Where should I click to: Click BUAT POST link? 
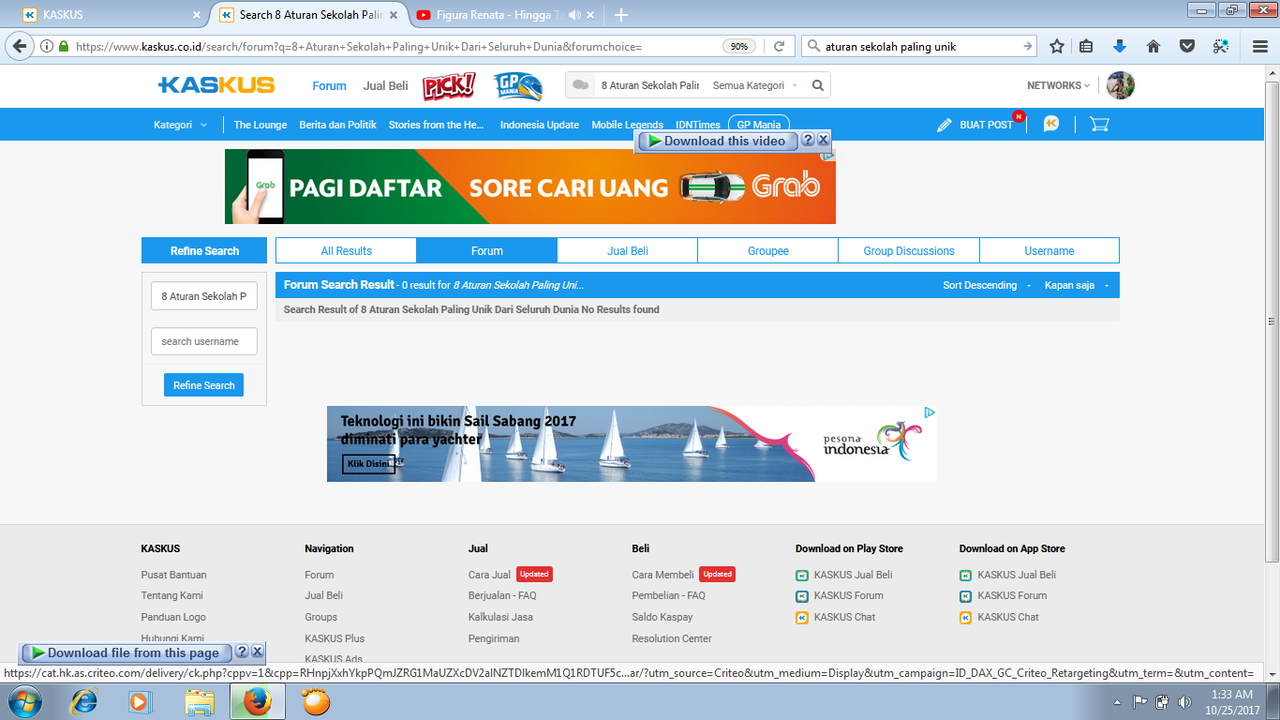click(x=986, y=125)
